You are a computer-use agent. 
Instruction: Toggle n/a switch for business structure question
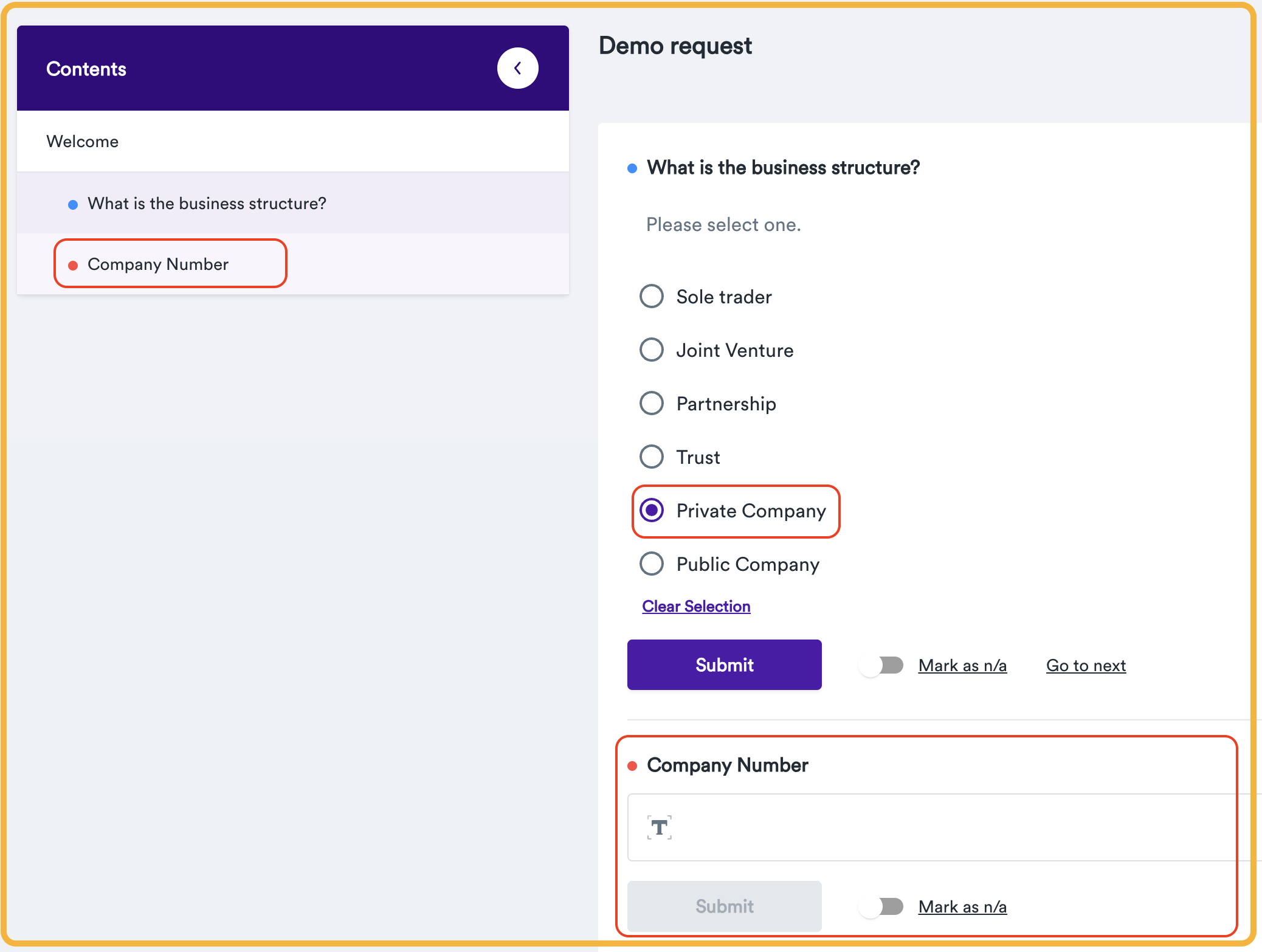881,665
